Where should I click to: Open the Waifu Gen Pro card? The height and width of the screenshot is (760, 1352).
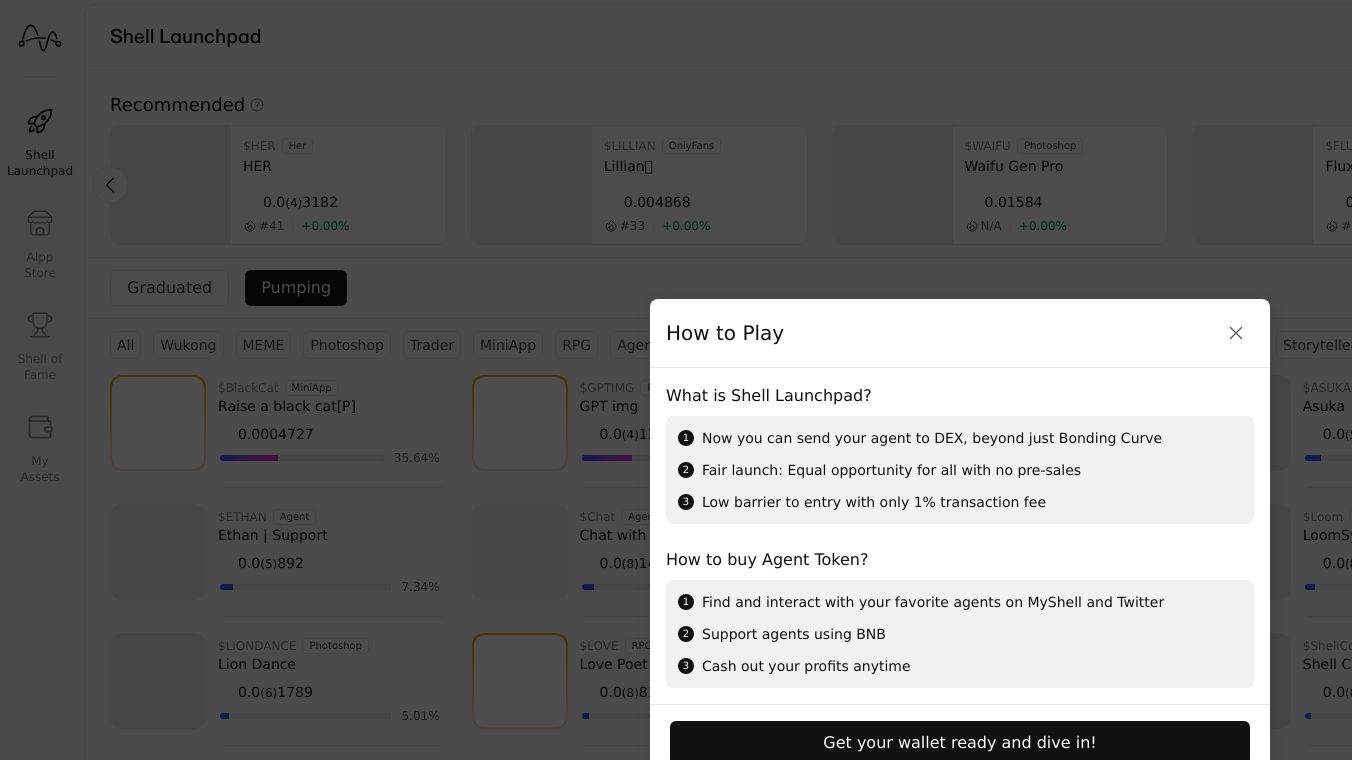[1000, 185]
